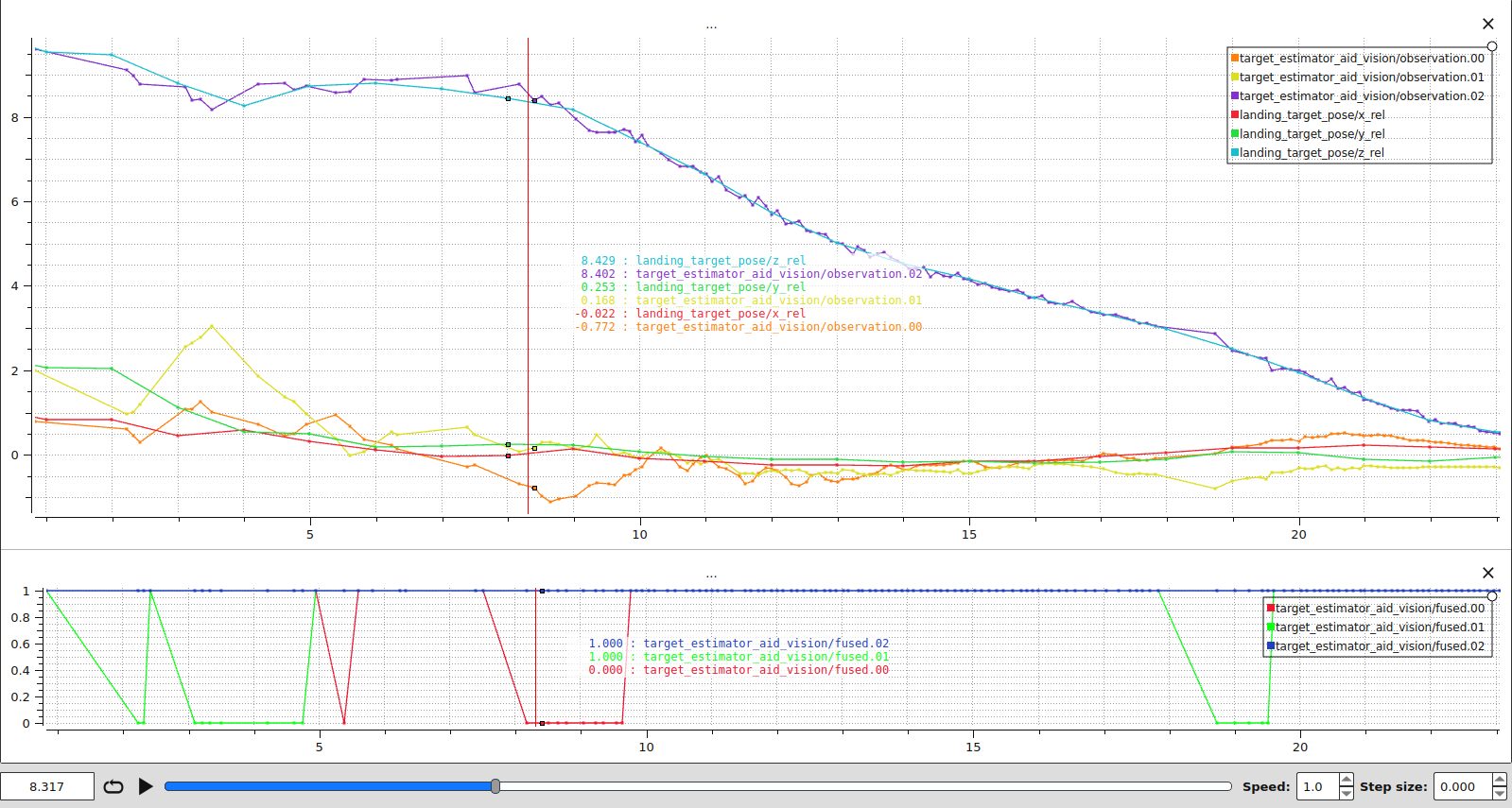This screenshot has width=1512, height=808.
Task: Click the red swatch for landing_target_pose/x_rel
Action: 1234,114
